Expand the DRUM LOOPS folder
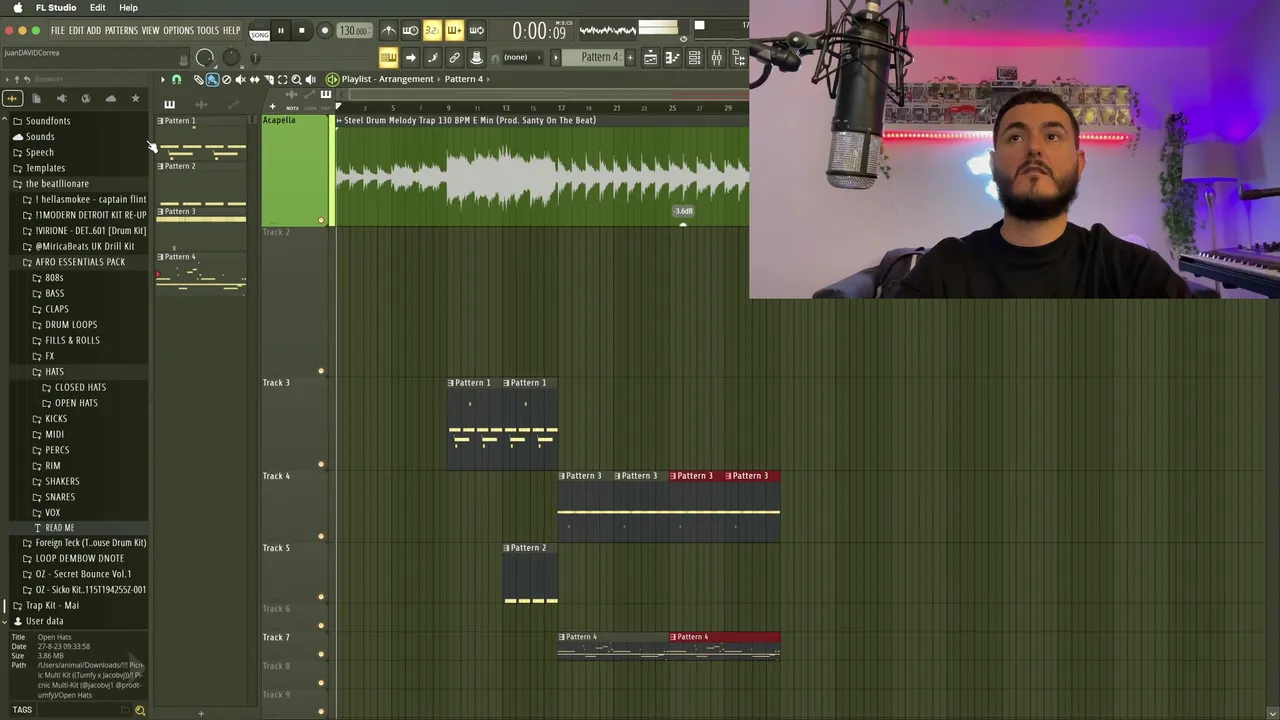 click(x=71, y=325)
